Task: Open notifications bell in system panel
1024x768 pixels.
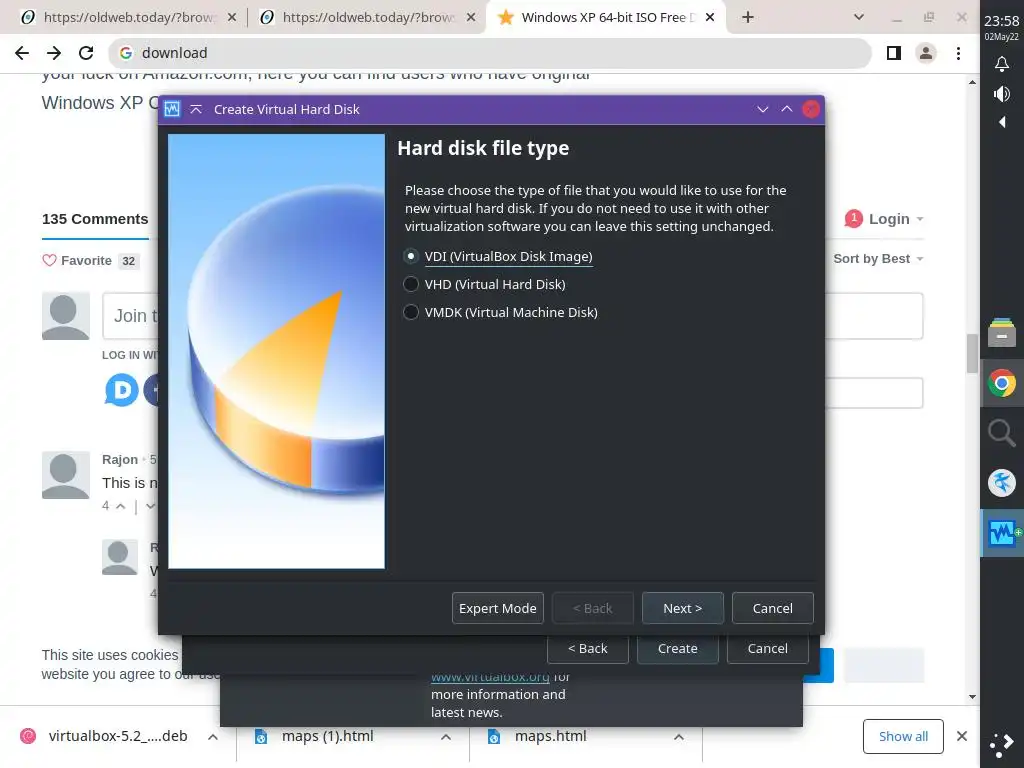Action: pyautogui.click(x=1002, y=64)
